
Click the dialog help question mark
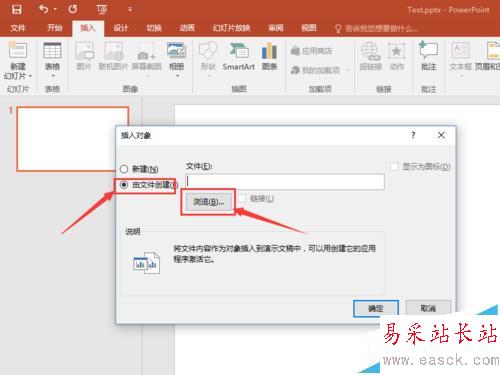point(413,135)
